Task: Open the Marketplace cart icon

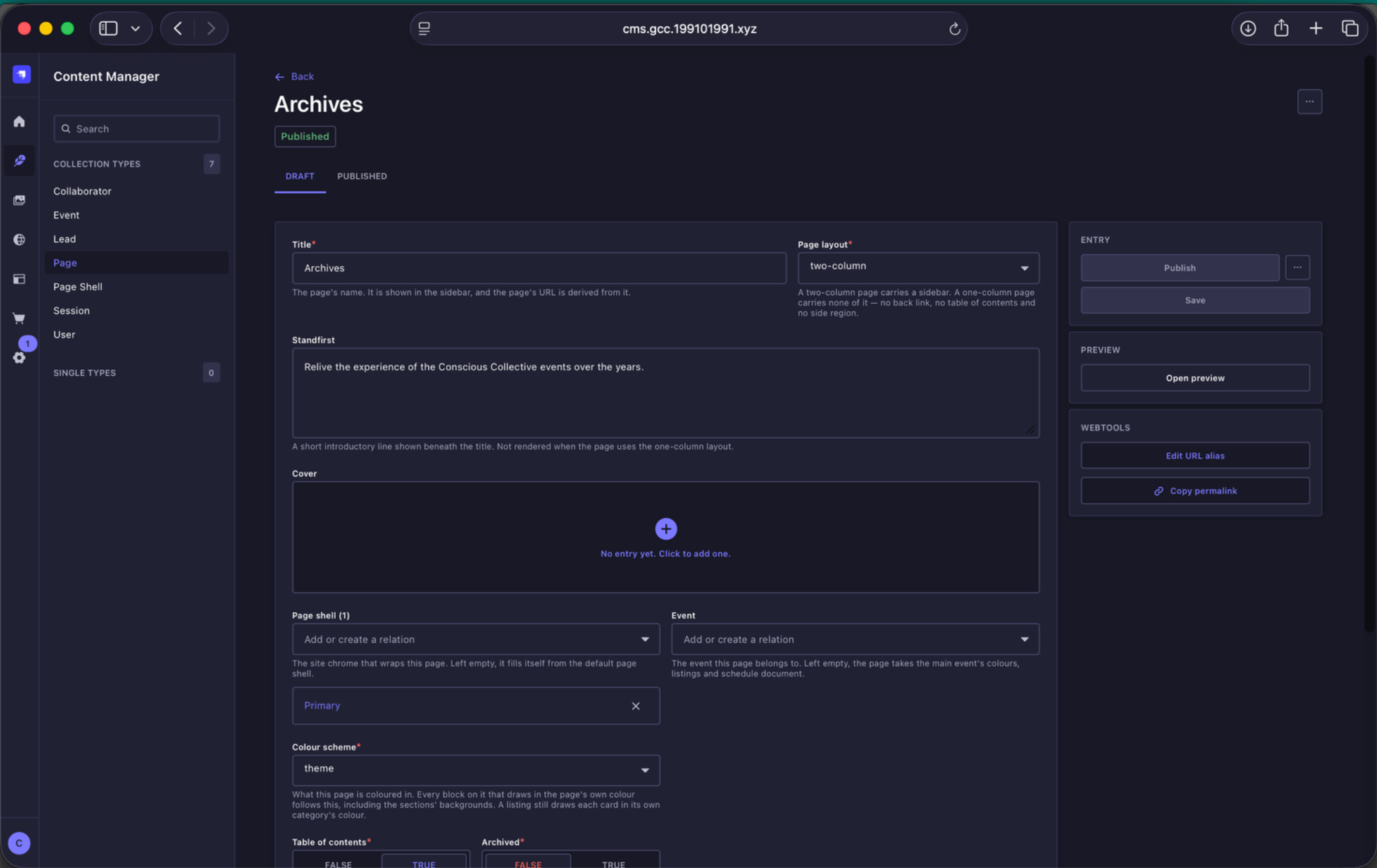Action: click(x=20, y=318)
